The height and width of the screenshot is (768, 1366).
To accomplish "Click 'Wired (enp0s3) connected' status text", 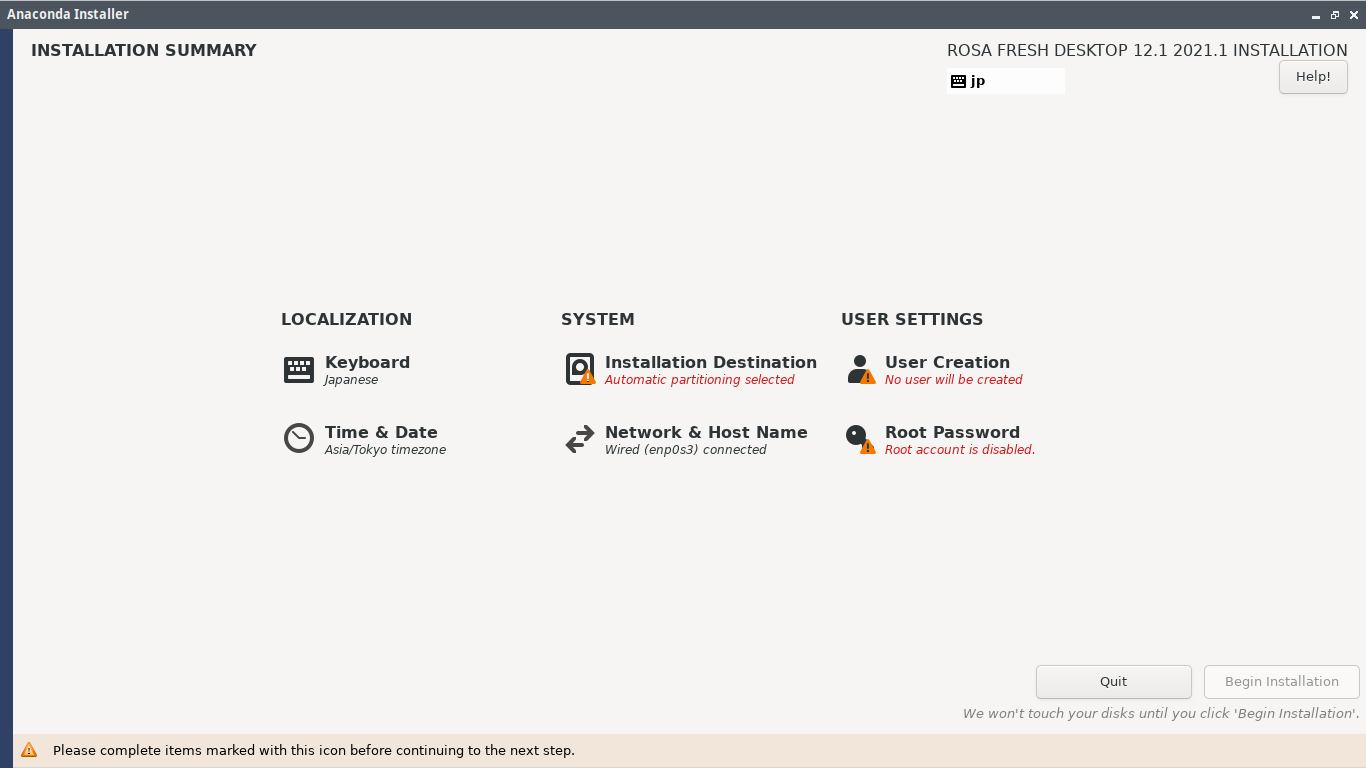I will click(685, 450).
